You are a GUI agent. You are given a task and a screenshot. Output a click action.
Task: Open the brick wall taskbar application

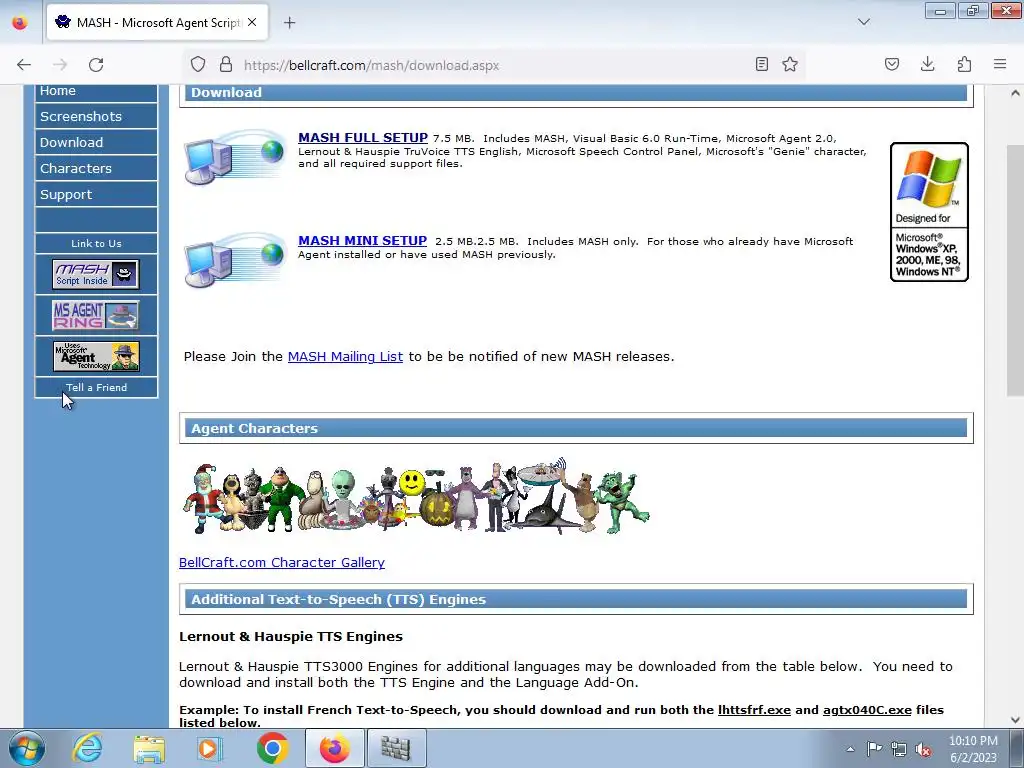(396, 748)
